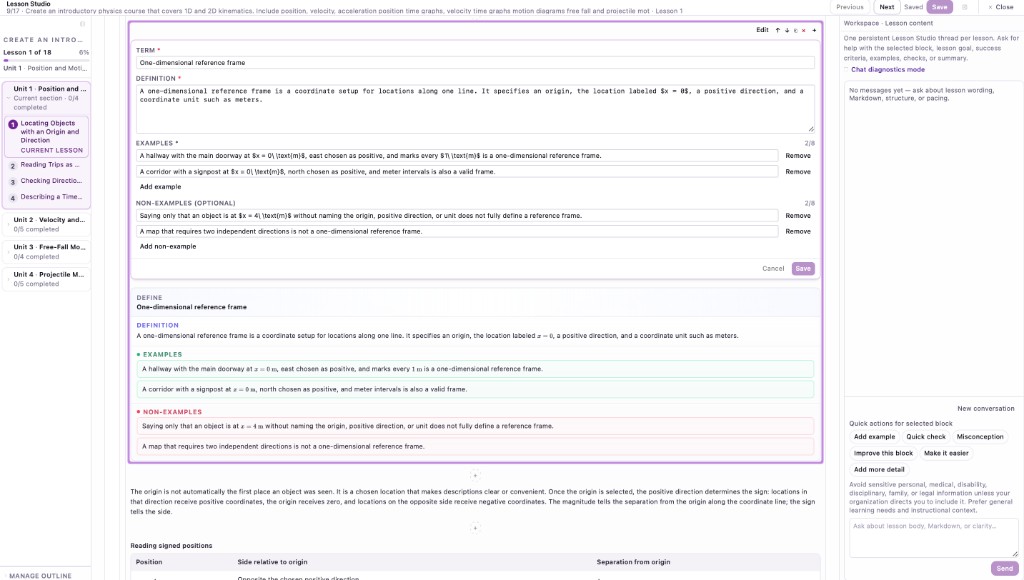Remove the first non-example about $x = 4
Image resolution: width=1024 pixels, height=580 pixels.
(x=797, y=216)
